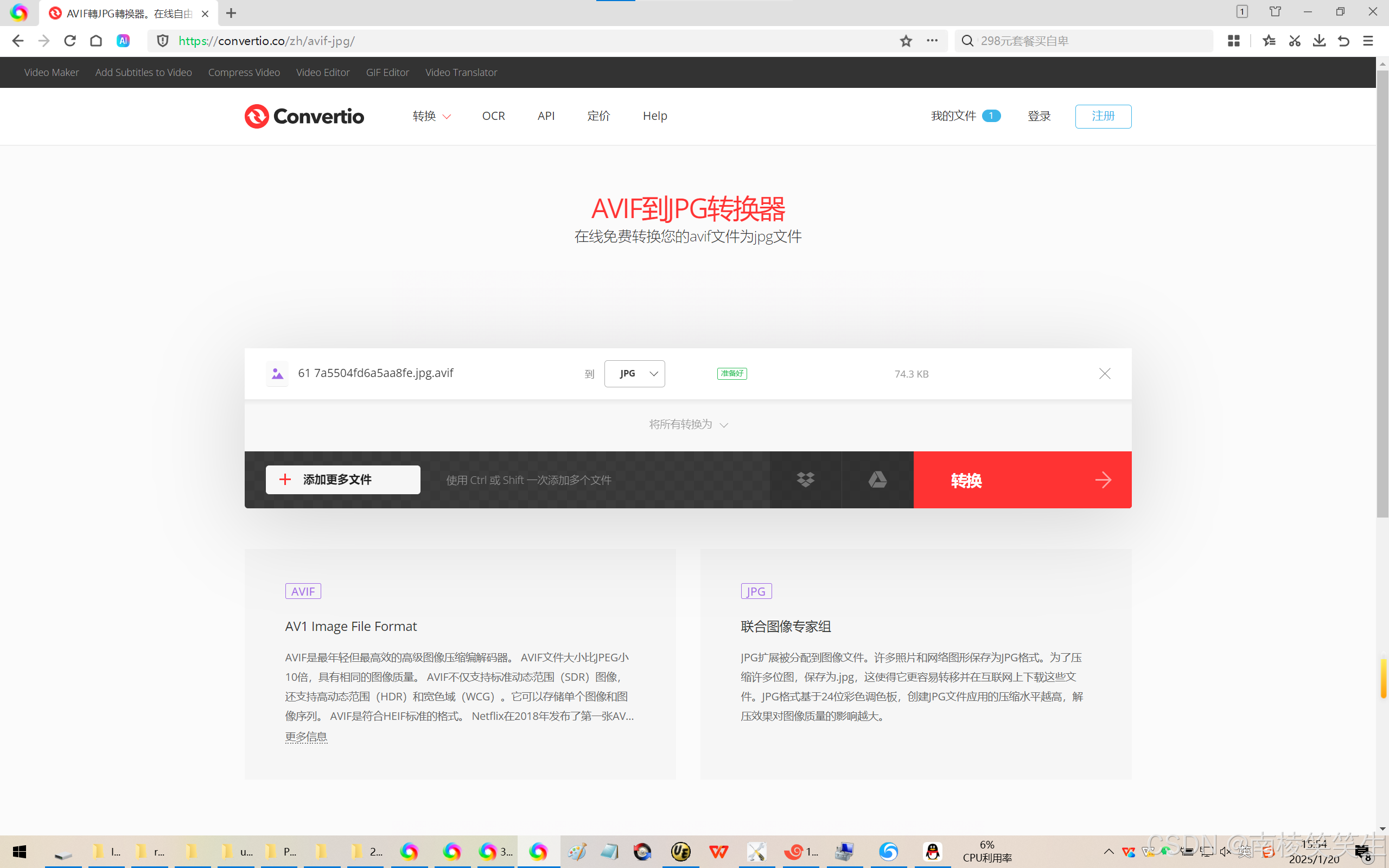This screenshot has height=868, width=1389.
Task: Remove the avif file with X icon
Action: [1104, 374]
